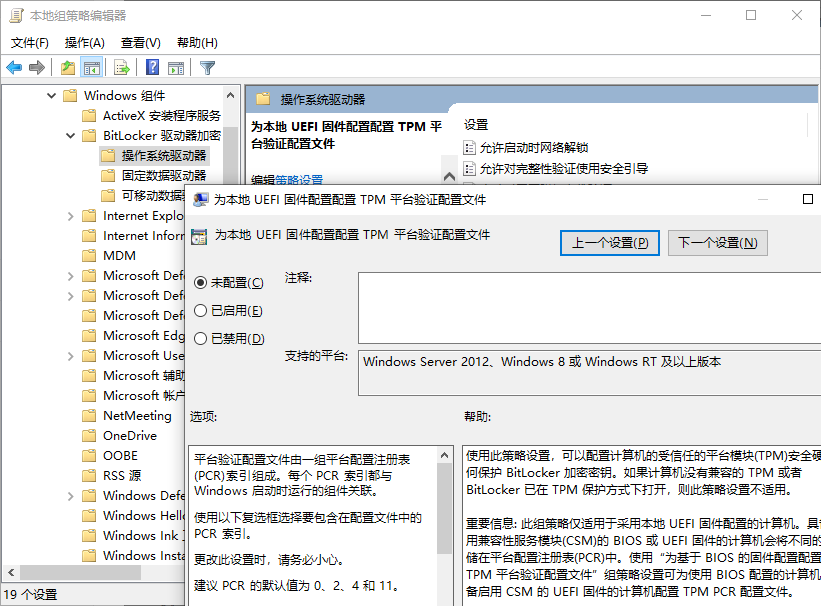
Task: Open help via the blue question mark icon
Action: [x=152, y=68]
